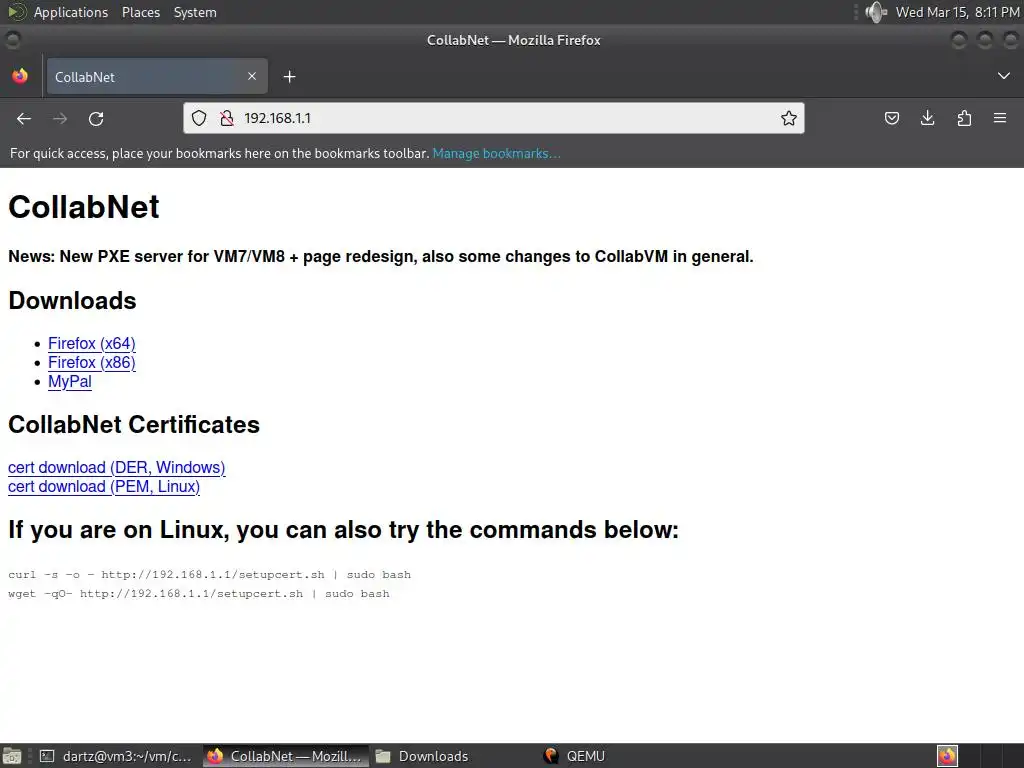
Task: Download the cert (PEM, Linux) link
Action: point(104,487)
